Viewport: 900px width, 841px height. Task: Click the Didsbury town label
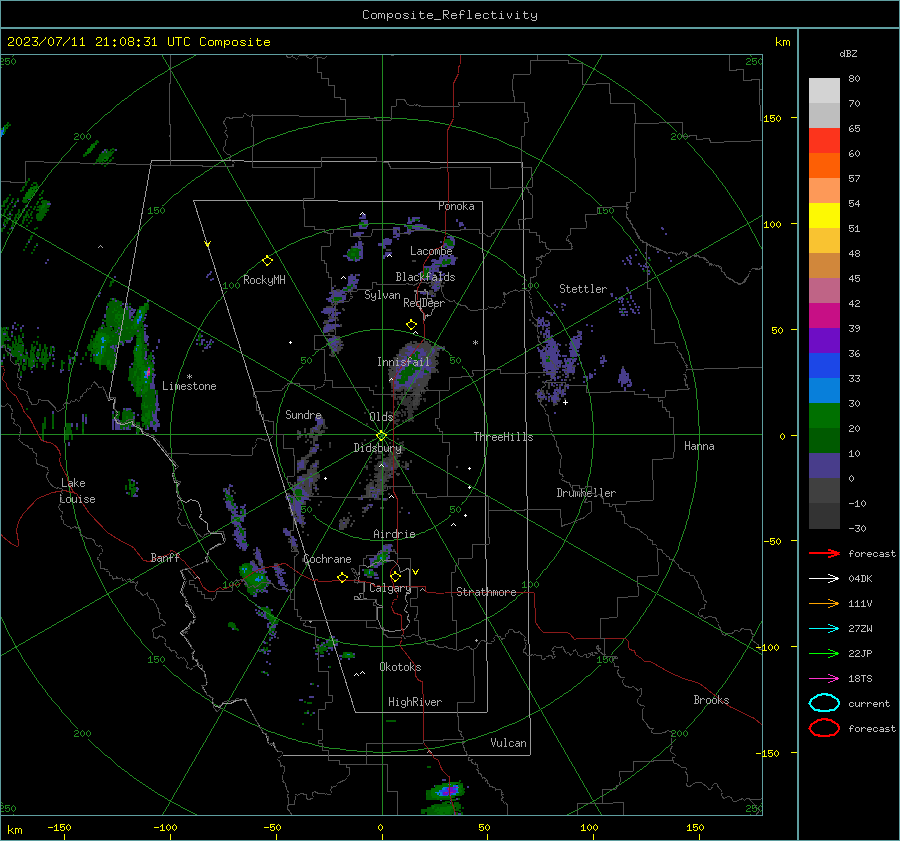[x=377, y=448]
